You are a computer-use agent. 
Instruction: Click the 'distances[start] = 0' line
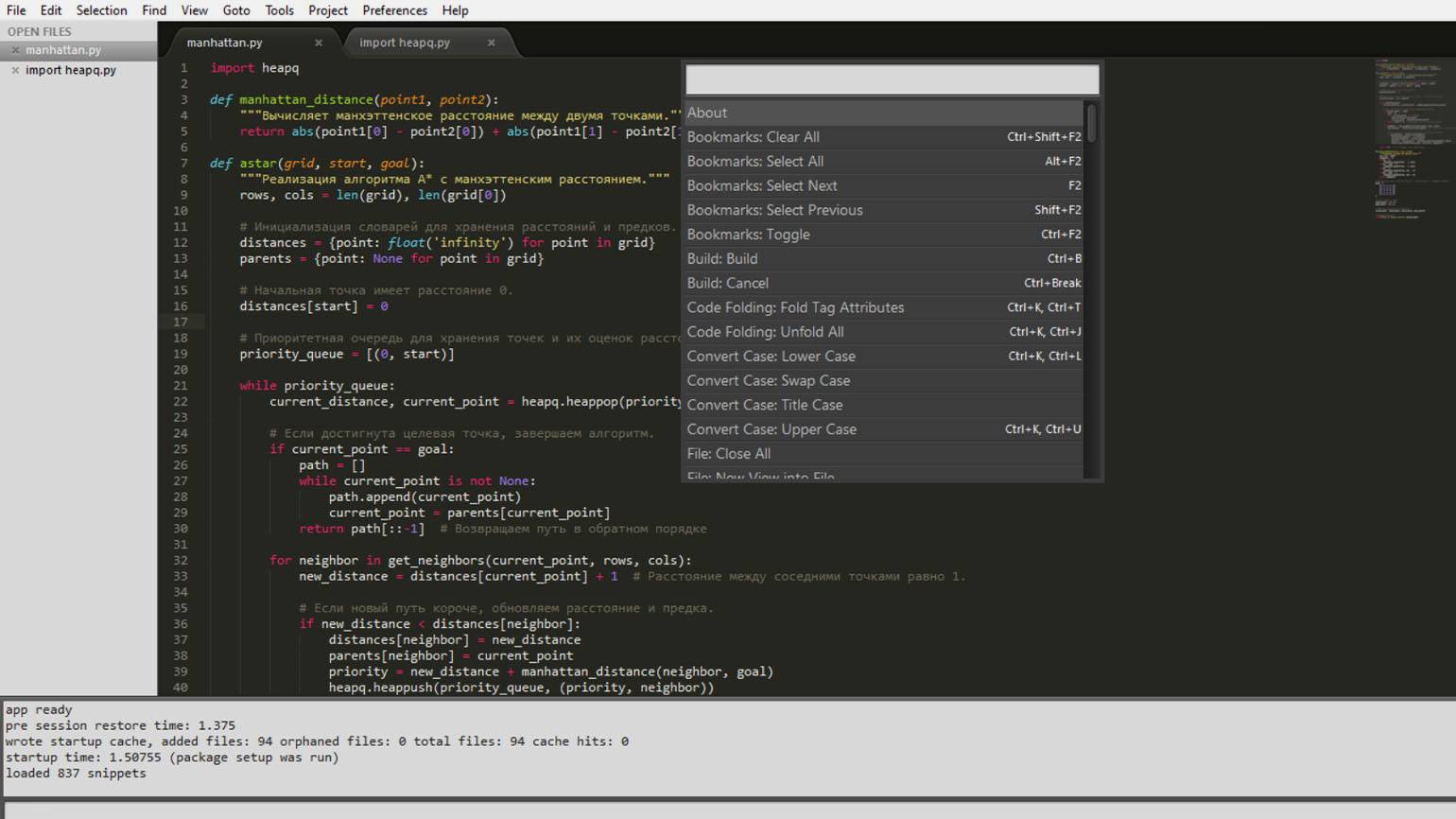(314, 306)
